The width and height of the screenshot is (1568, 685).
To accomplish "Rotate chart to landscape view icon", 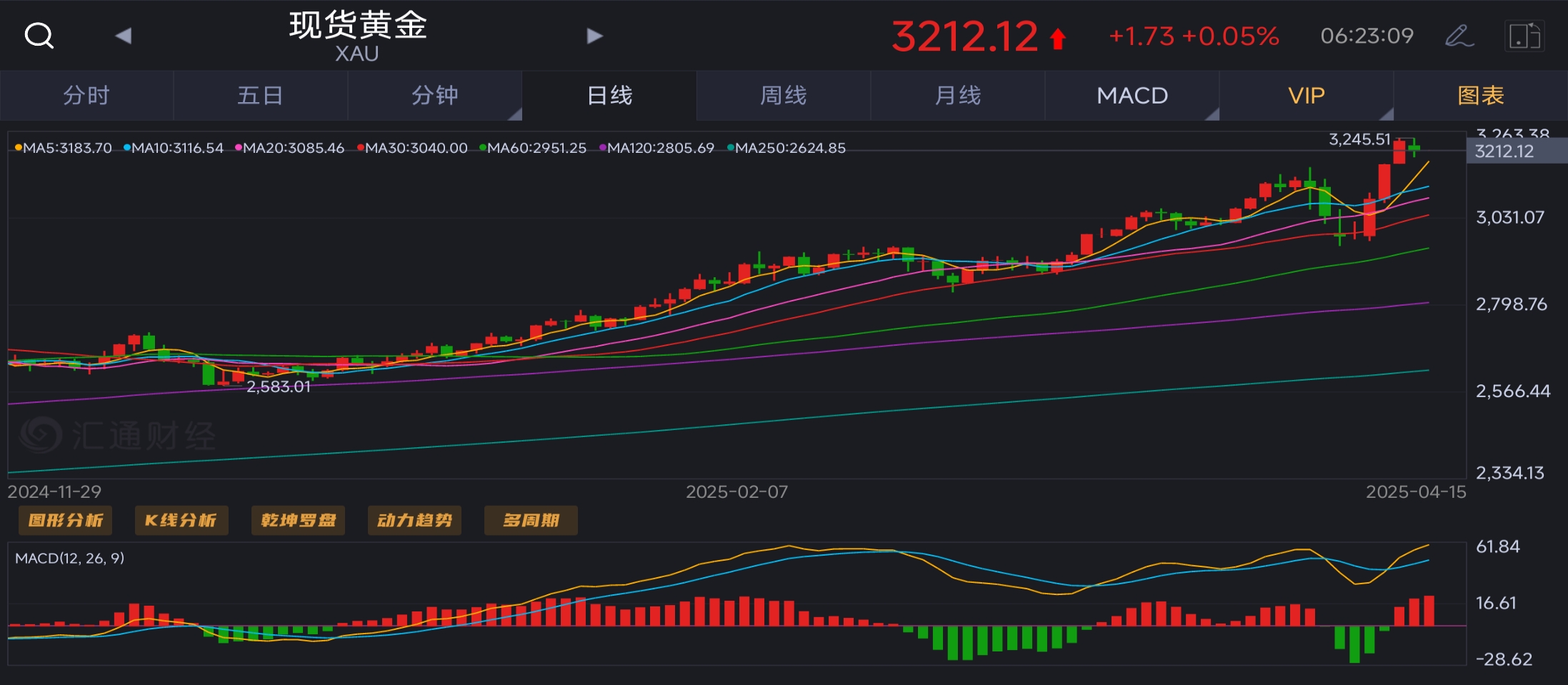I will coord(1524,36).
